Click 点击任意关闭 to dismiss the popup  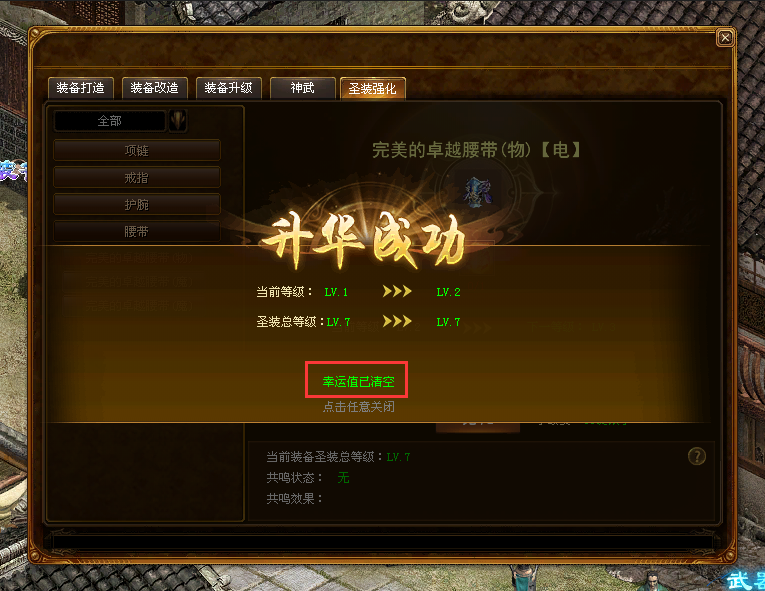point(359,407)
